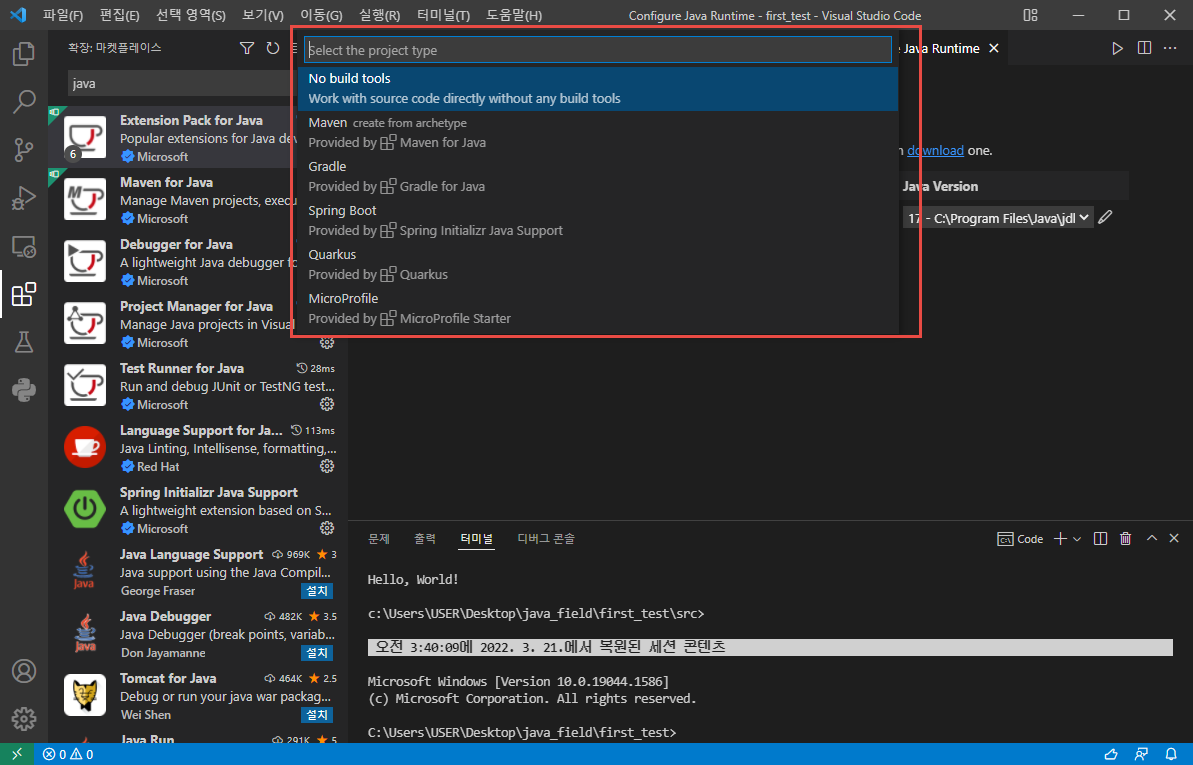Close the terminal panel
This screenshot has height=765, width=1193.
point(1174,538)
